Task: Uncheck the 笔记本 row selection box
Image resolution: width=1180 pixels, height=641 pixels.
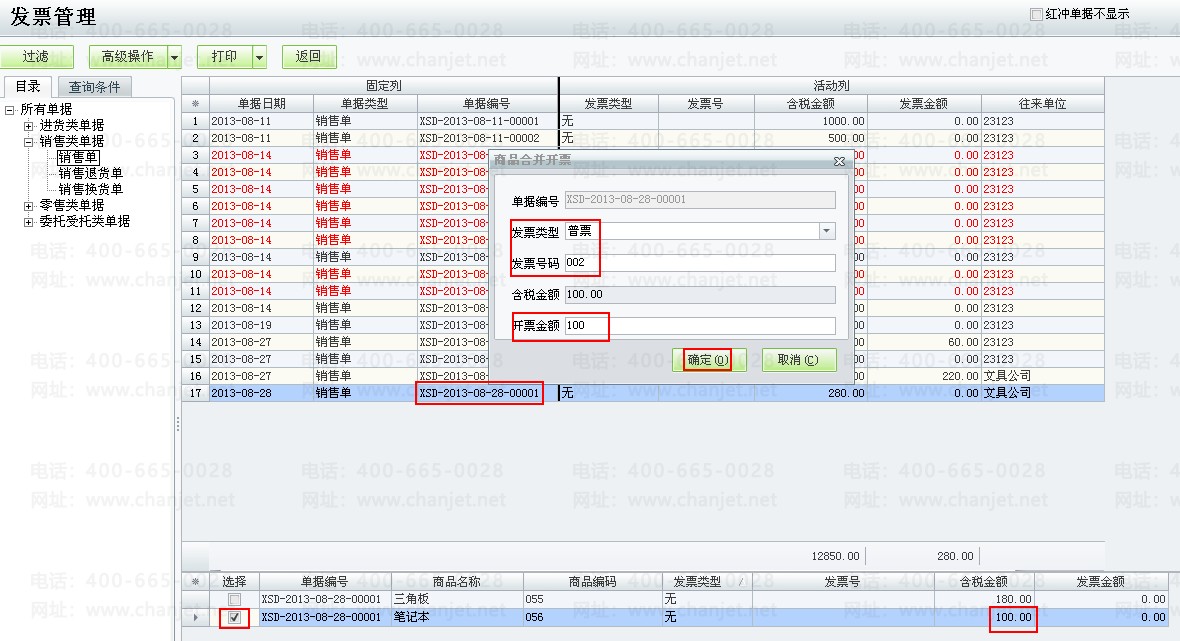Action: (x=234, y=618)
